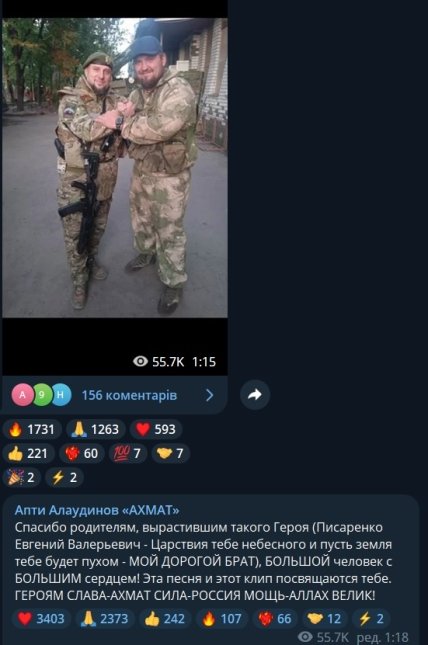Click the thumbs up reaction with 242
This screenshot has height=645, width=428.
pyautogui.click(x=165, y=619)
